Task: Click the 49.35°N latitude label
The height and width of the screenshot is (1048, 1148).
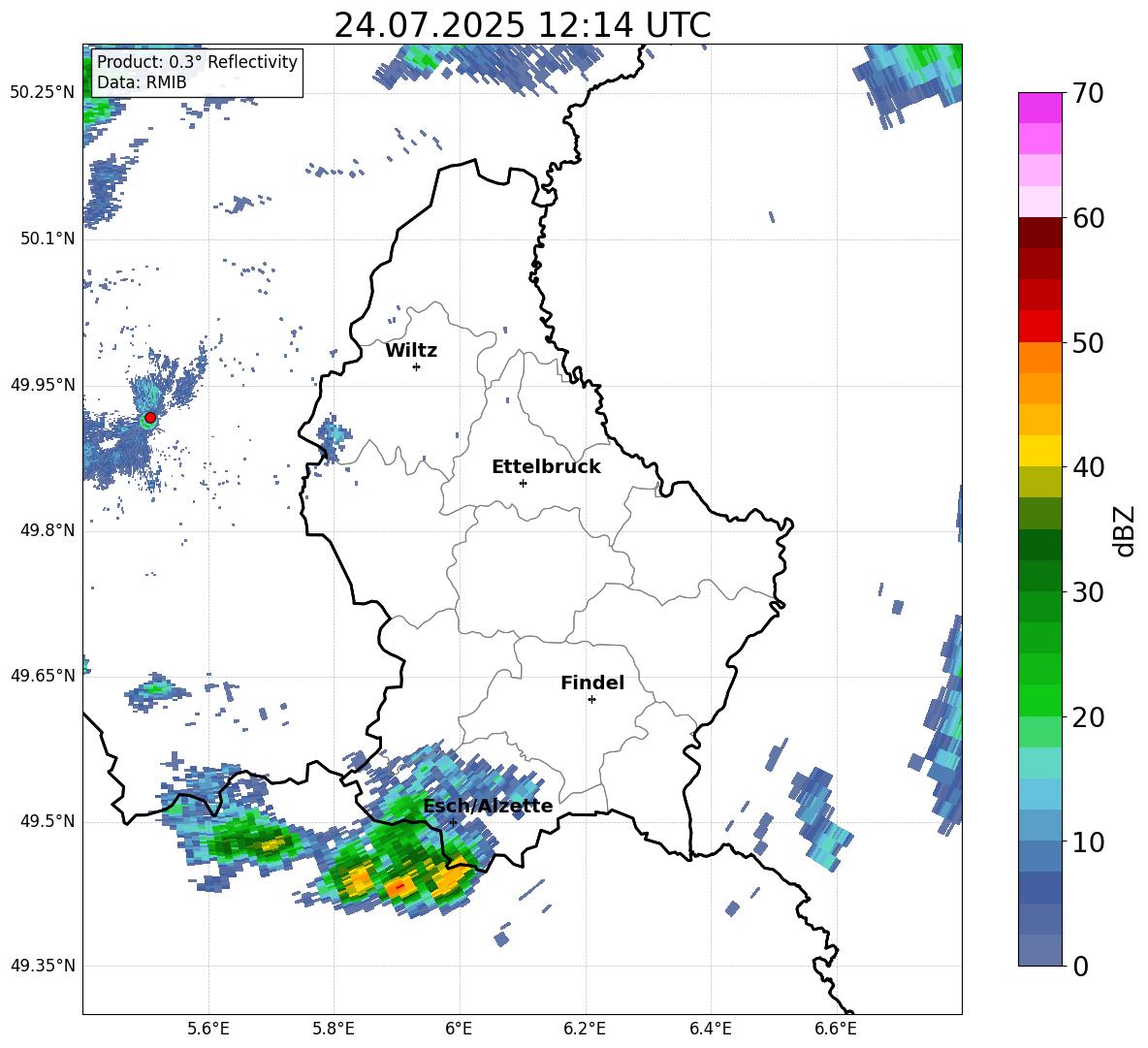Action: [x=43, y=966]
